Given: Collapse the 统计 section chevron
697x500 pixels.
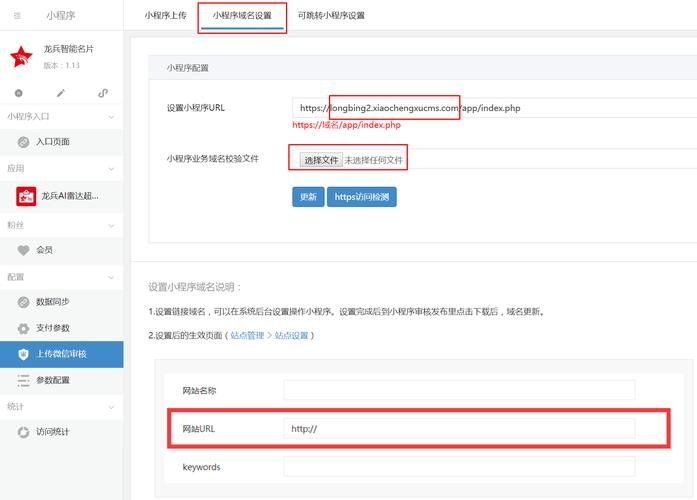Looking at the screenshot, I should 112,407.
